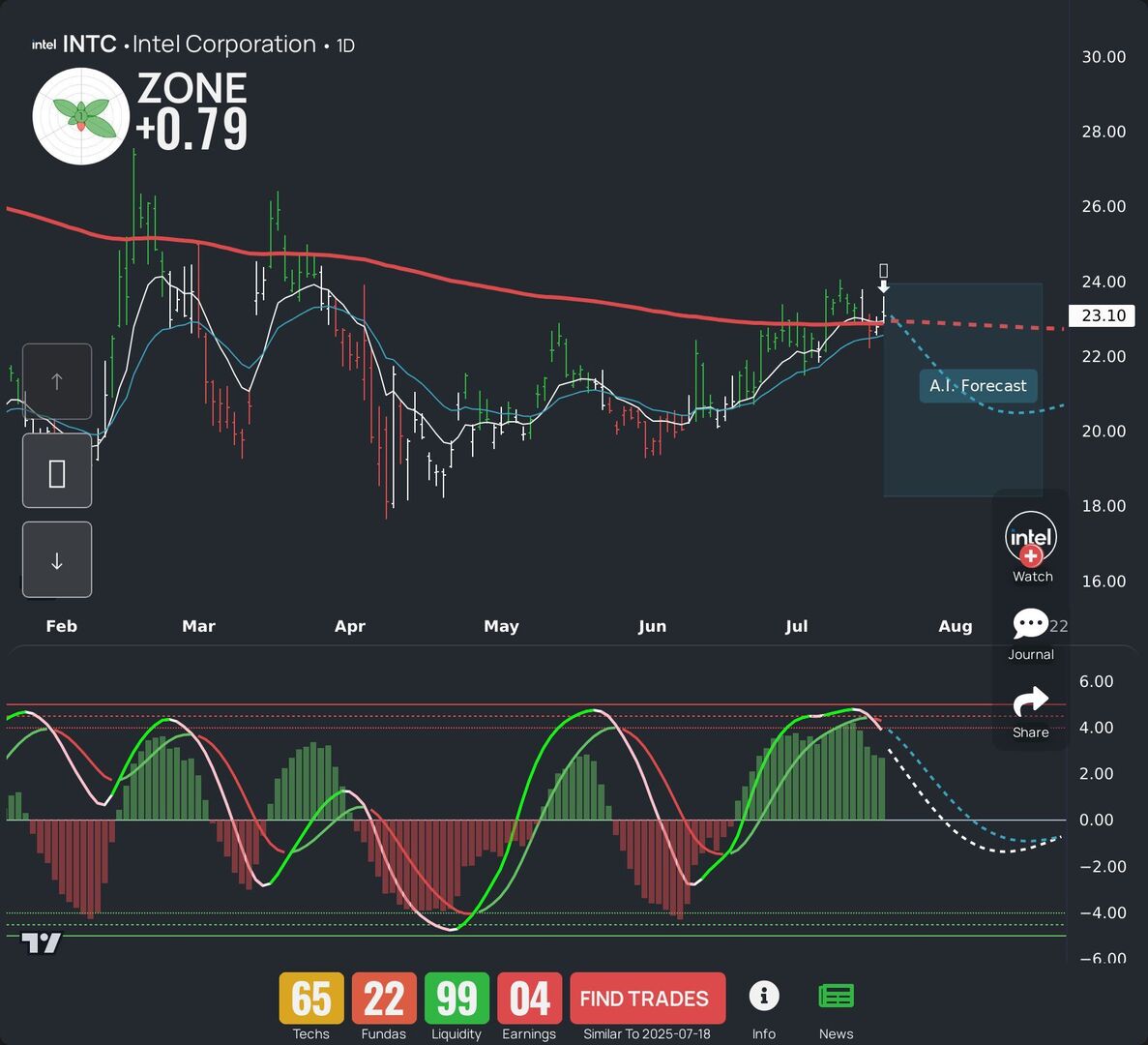Image resolution: width=1148 pixels, height=1045 pixels.
Task: Select the INTC ticker symbol
Action: coord(89,45)
